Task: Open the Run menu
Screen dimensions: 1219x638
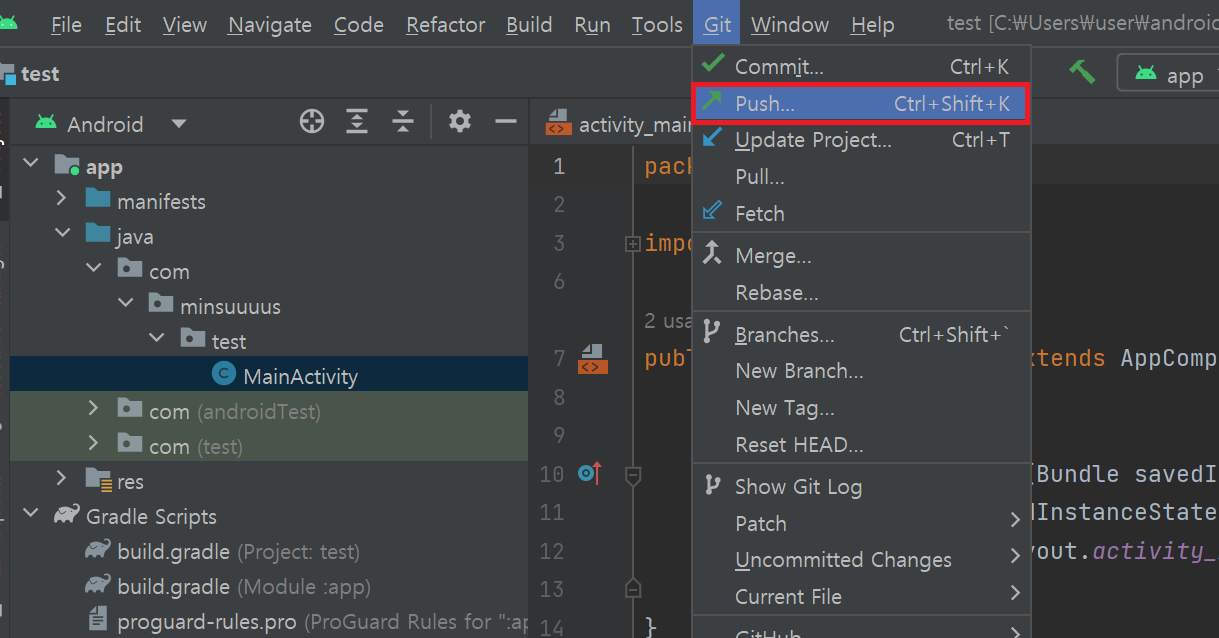Action: click(592, 25)
